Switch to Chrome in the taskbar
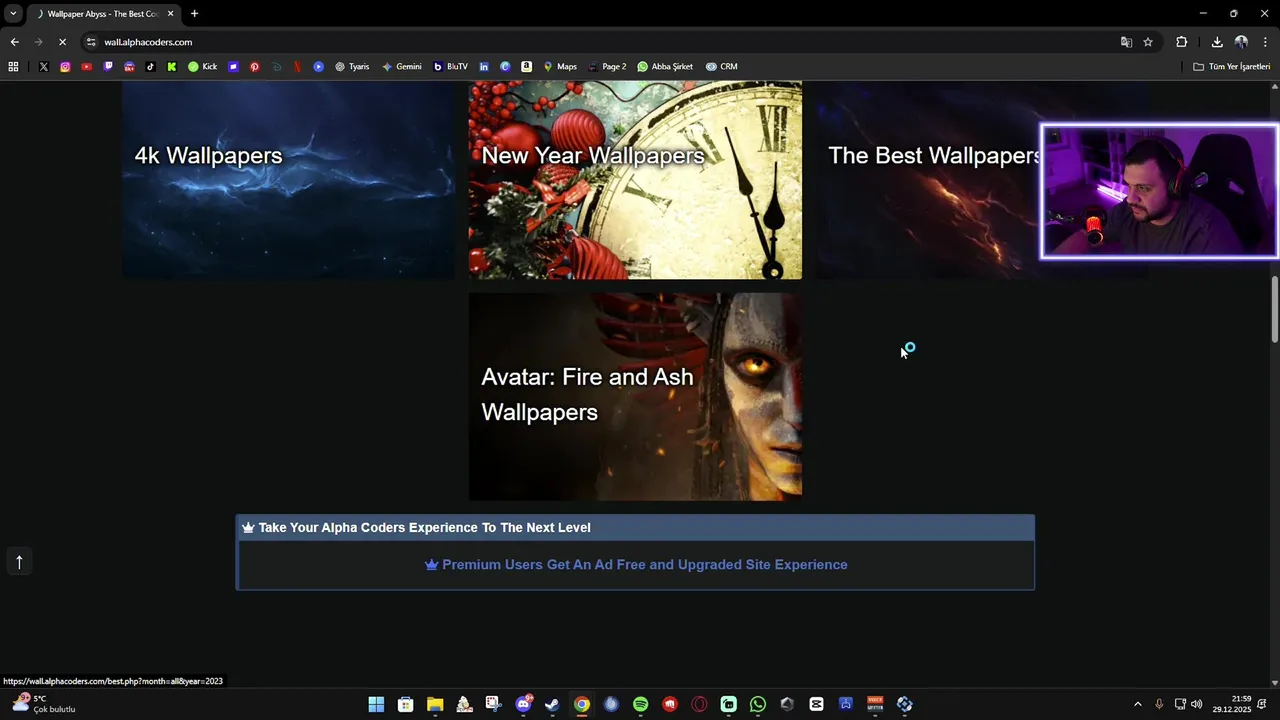This screenshot has height=720, width=1280. [582, 704]
